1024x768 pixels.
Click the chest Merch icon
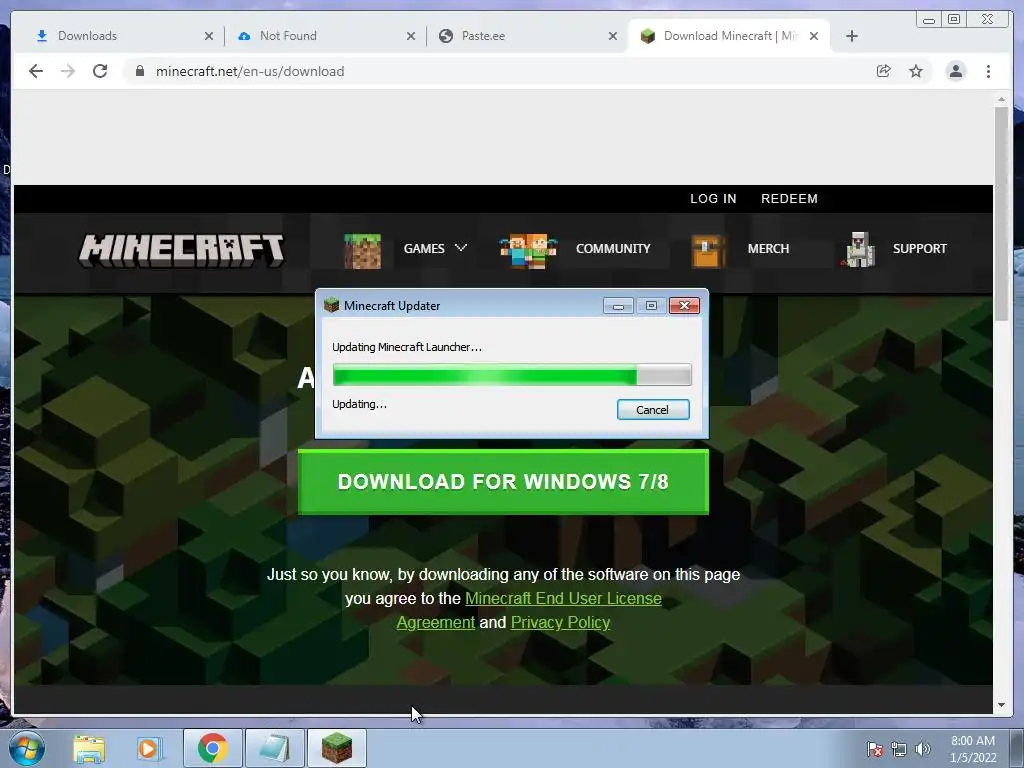(709, 251)
